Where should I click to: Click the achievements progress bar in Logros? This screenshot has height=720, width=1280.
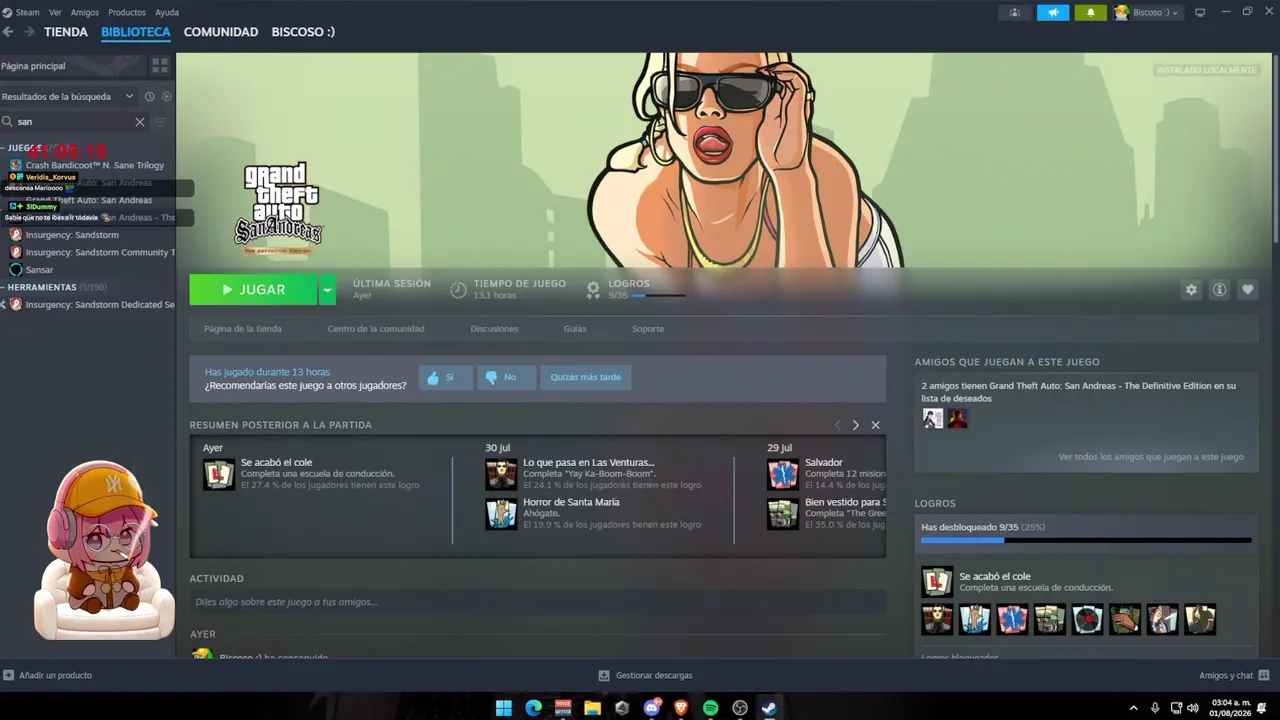point(1086,541)
